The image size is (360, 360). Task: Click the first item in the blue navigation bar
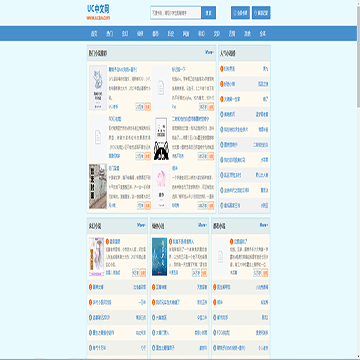click(x=94, y=34)
